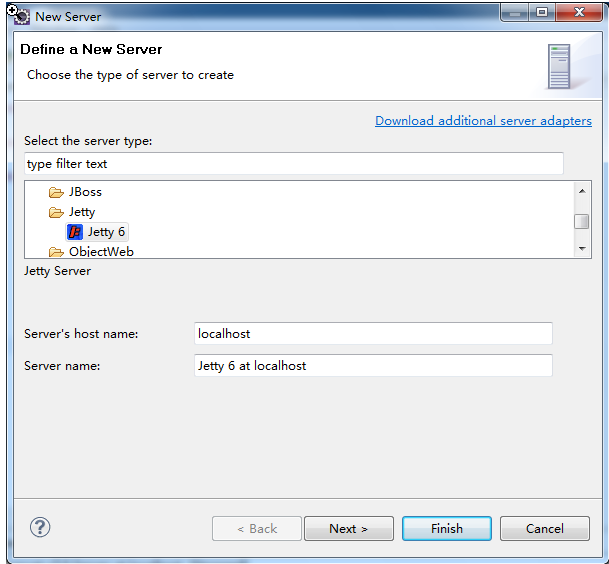
Task: Close the New Server dialog window
Action: point(579,12)
